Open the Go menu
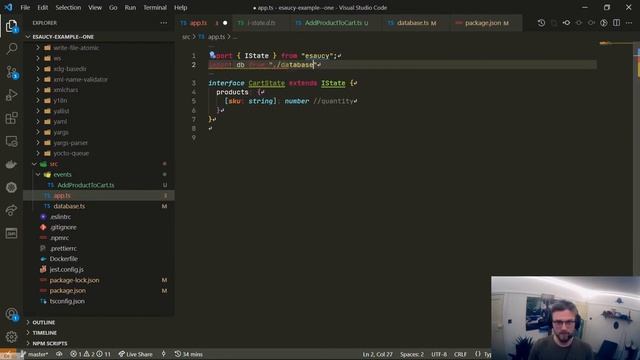 click(x=113, y=7)
